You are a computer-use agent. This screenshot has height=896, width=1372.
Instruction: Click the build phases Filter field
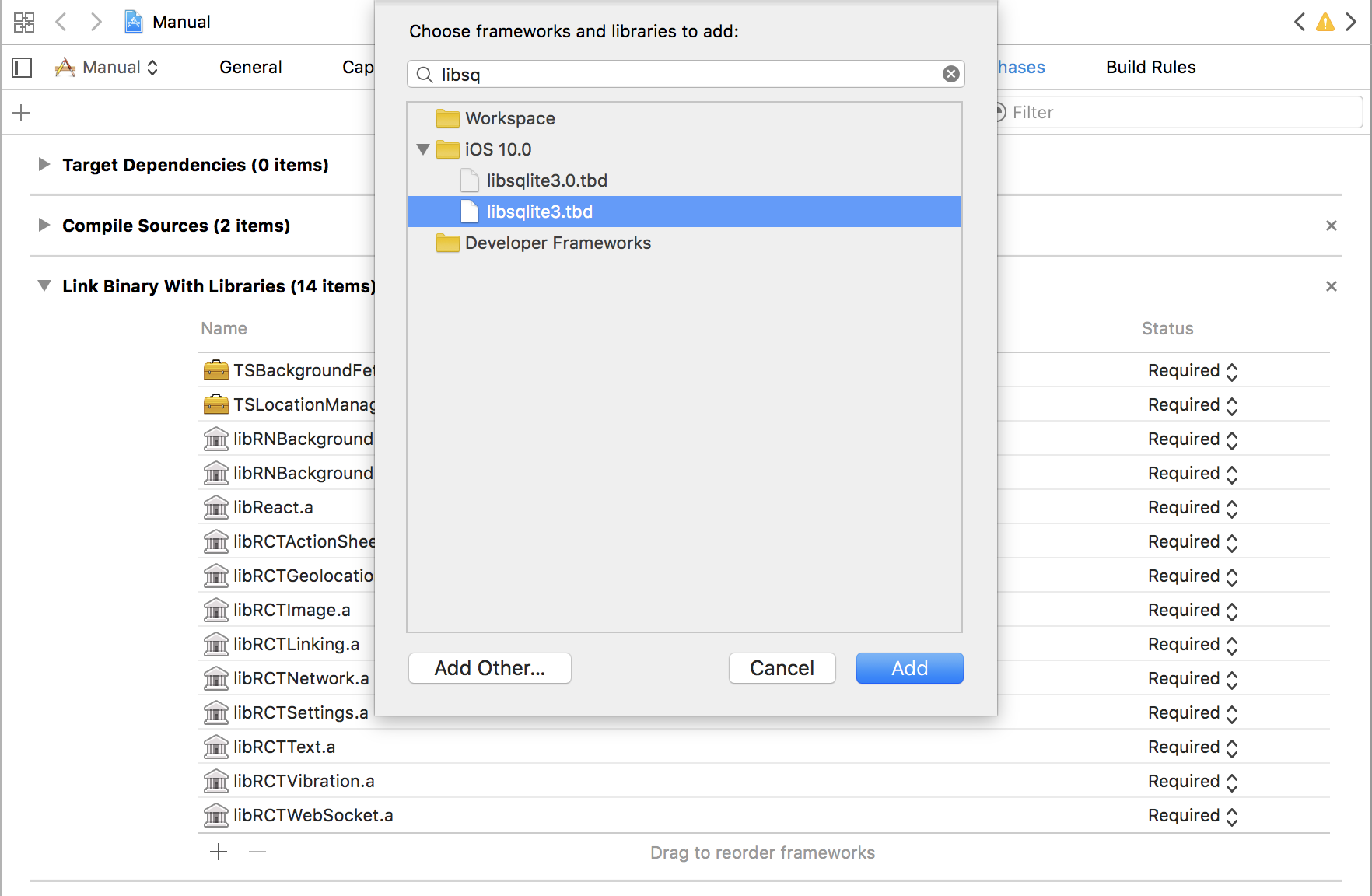click(1179, 113)
